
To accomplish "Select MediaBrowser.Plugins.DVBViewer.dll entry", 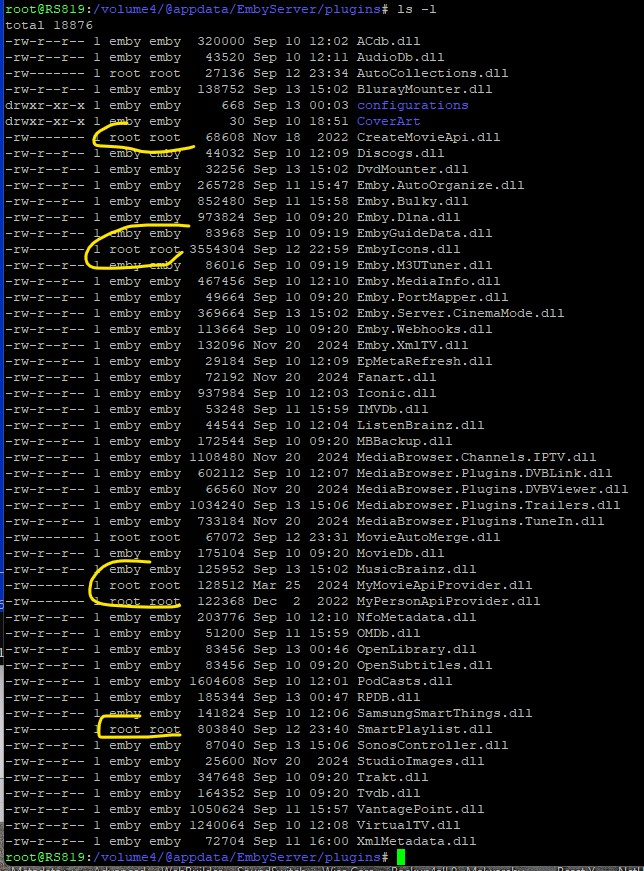I will point(492,489).
